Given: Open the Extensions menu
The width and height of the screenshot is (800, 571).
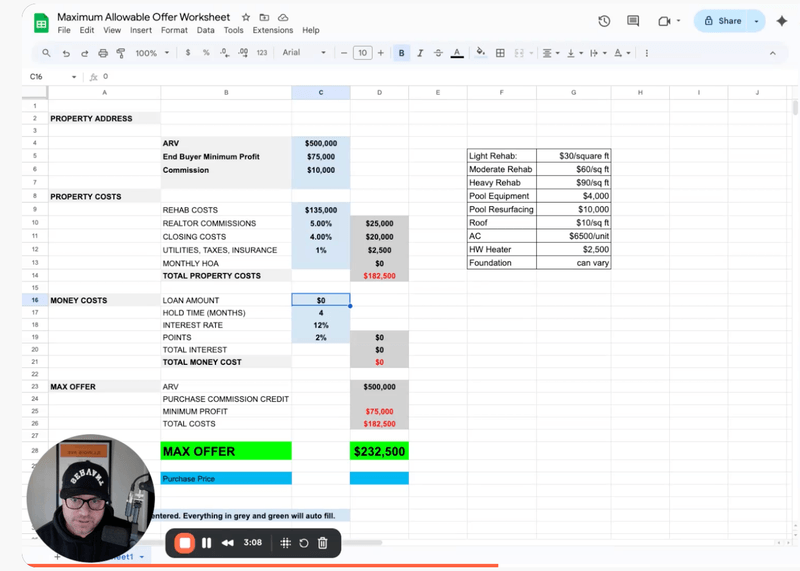Looking at the screenshot, I should pos(273,31).
